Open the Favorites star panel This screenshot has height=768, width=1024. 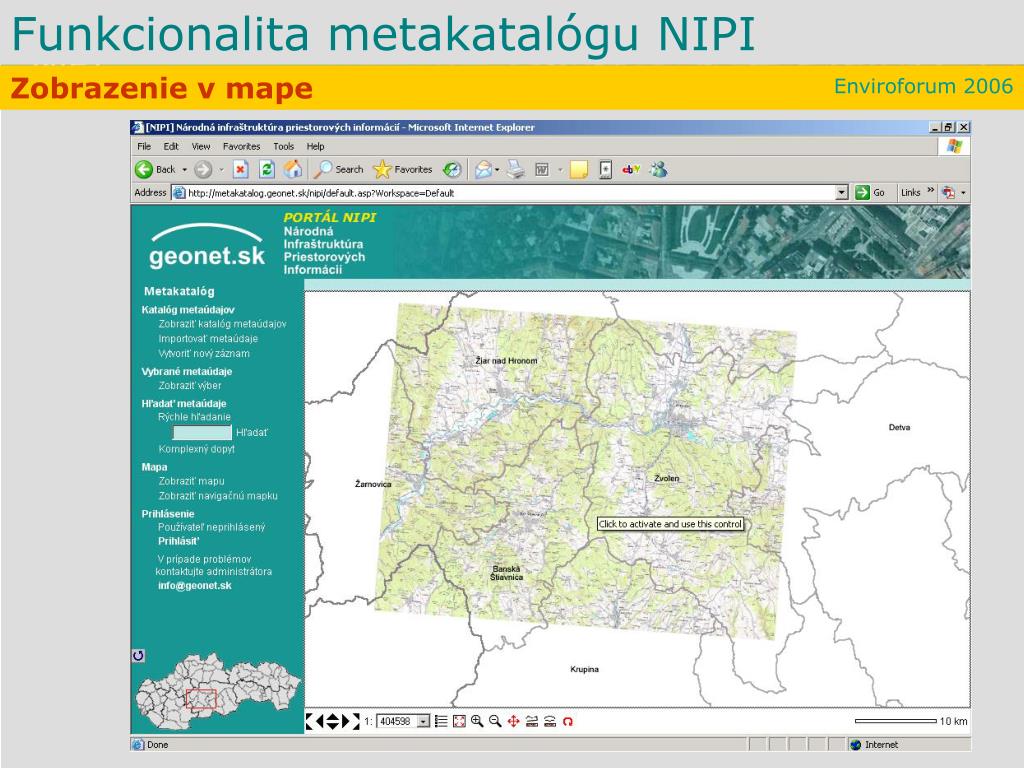click(x=402, y=170)
